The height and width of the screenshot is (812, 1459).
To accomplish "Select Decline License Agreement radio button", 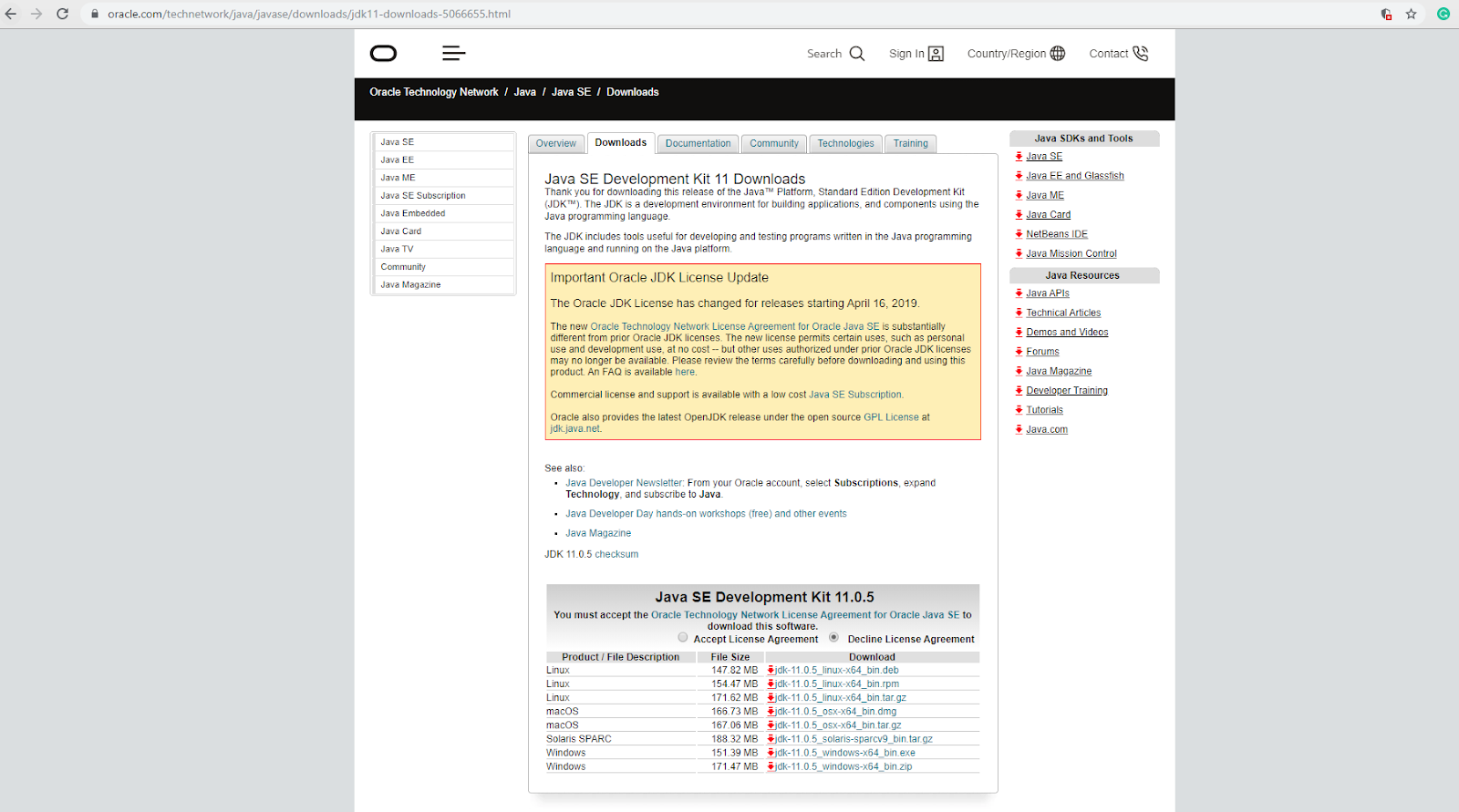I will click(833, 638).
